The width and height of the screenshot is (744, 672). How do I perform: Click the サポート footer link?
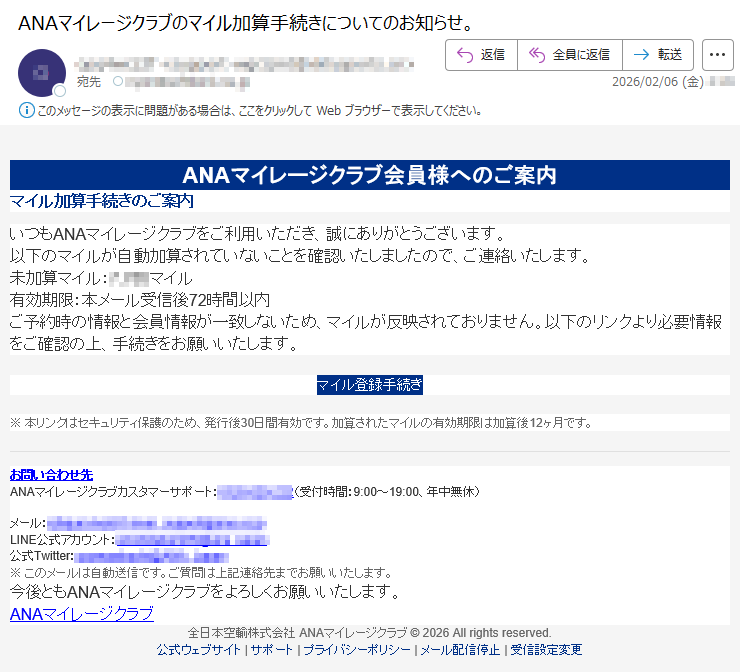(x=272, y=649)
